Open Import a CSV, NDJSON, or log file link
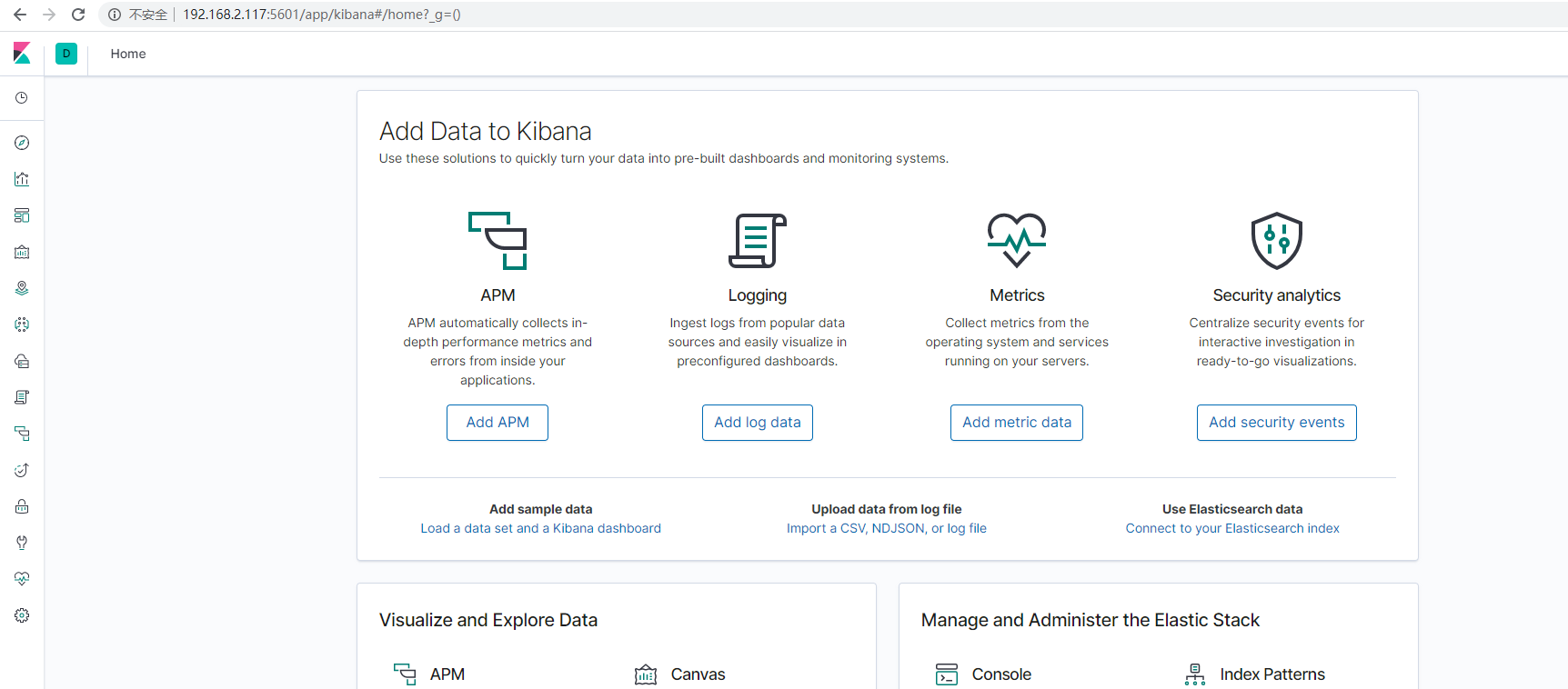The image size is (1568, 689). pyautogui.click(x=887, y=528)
